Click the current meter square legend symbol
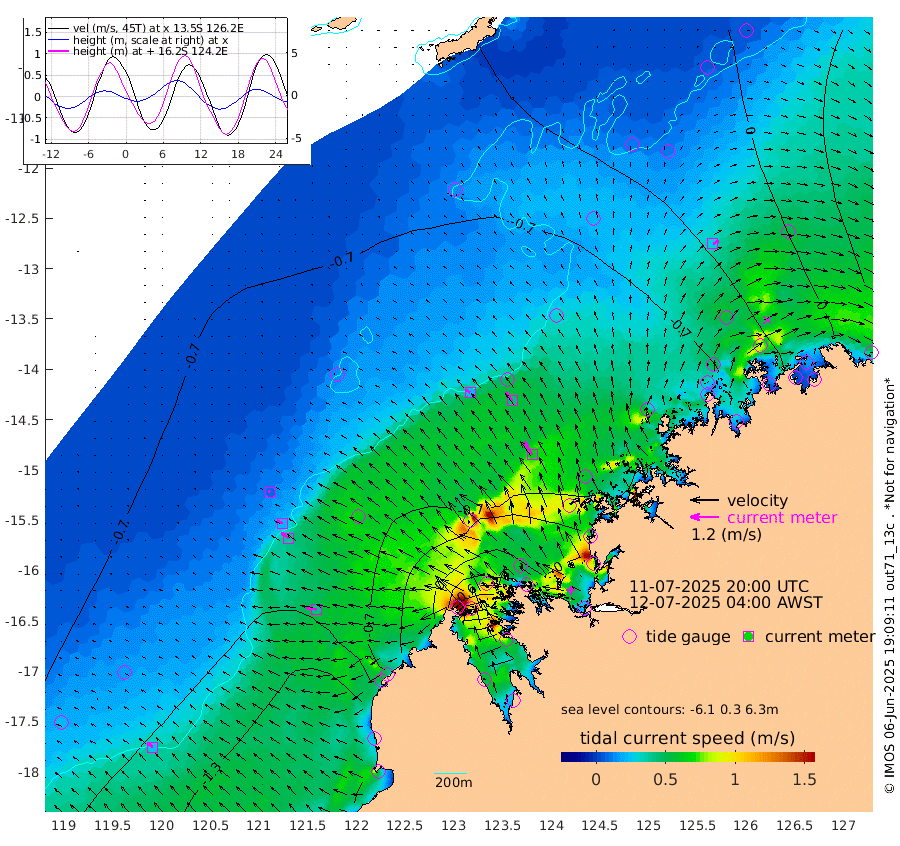900x846 pixels. tap(748, 637)
